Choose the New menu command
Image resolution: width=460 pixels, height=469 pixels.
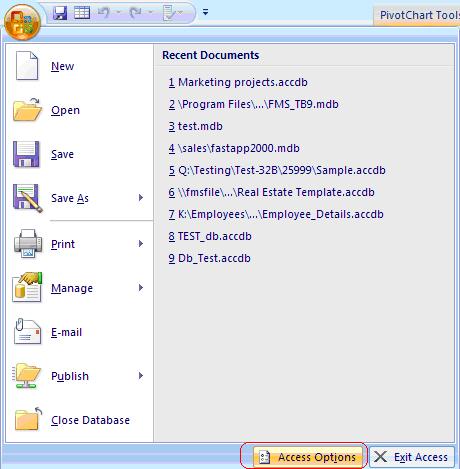79,66
